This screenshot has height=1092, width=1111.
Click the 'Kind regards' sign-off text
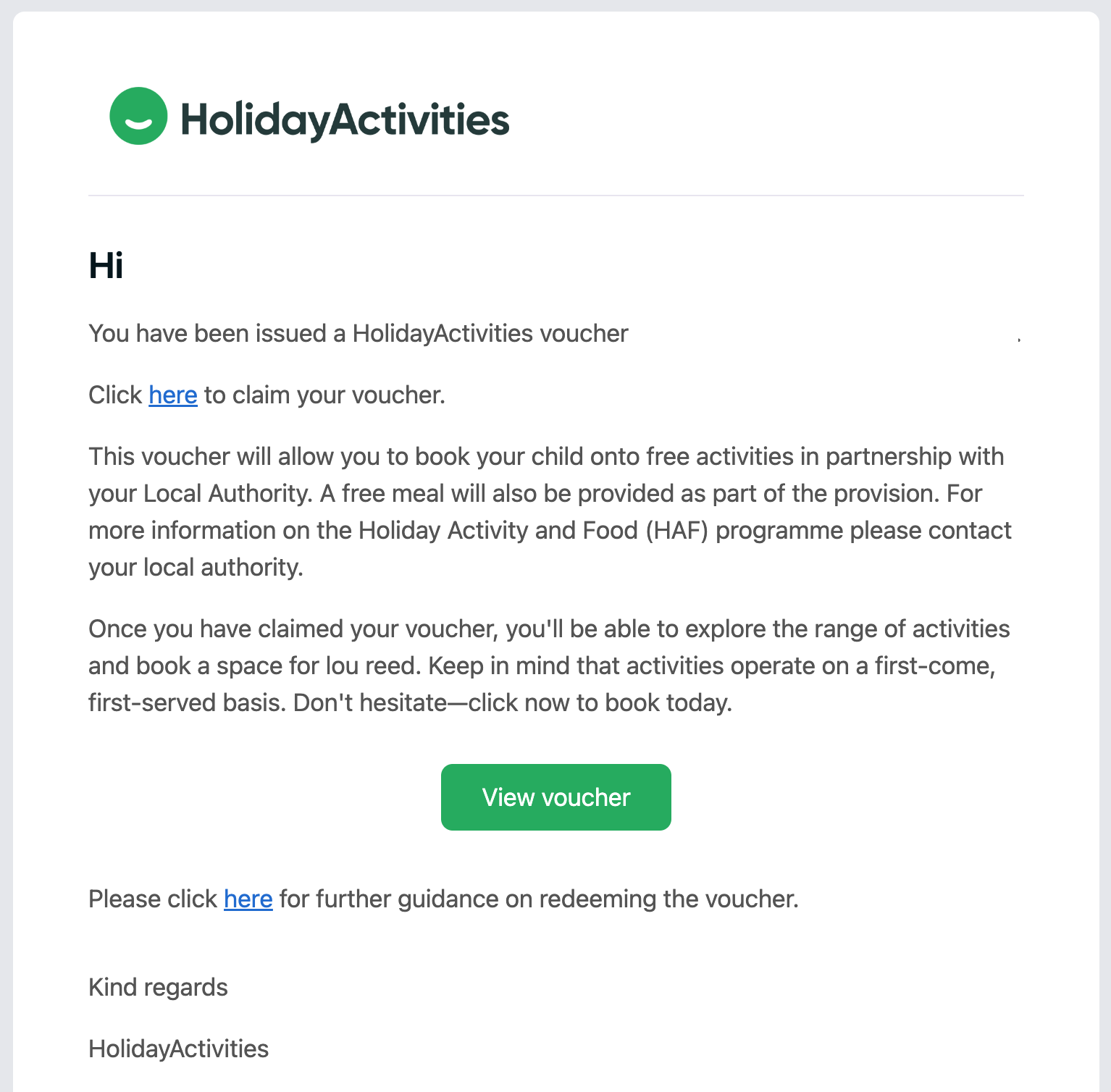[158, 987]
